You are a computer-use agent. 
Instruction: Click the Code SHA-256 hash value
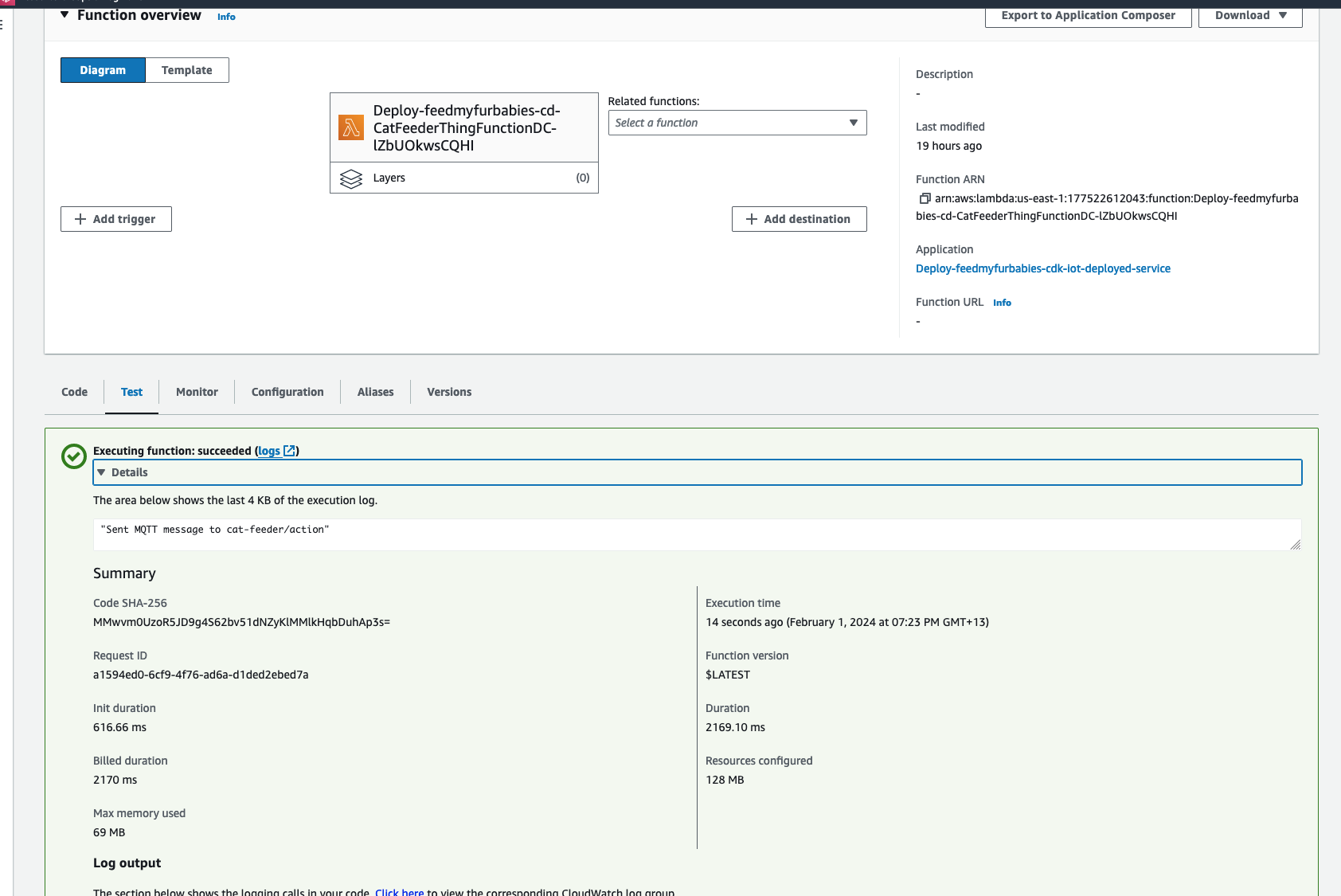click(241, 622)
